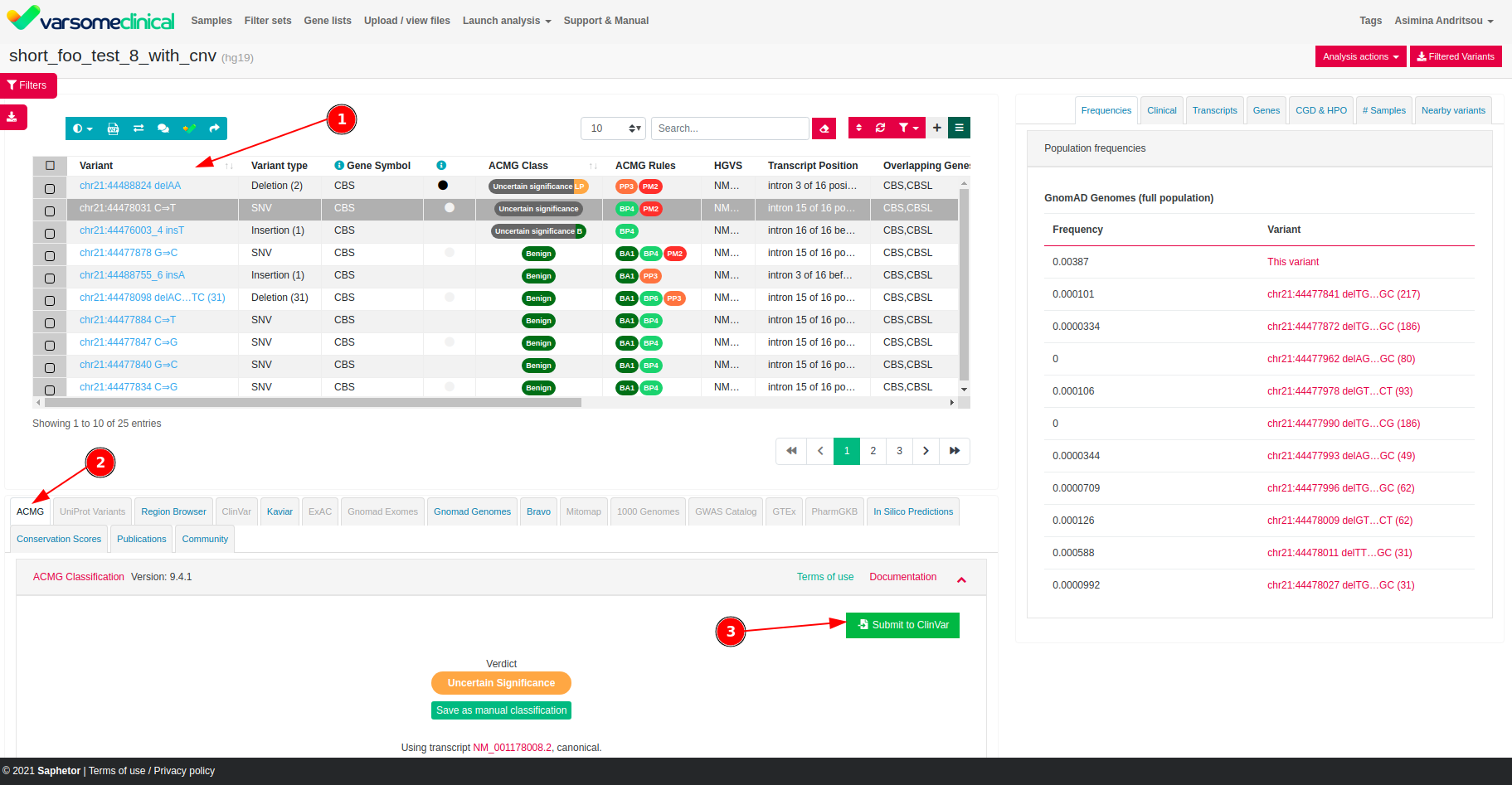This screenshot has height=785, width=1512.
Task: Click the VCF file export icon
Action: (113, 128)
